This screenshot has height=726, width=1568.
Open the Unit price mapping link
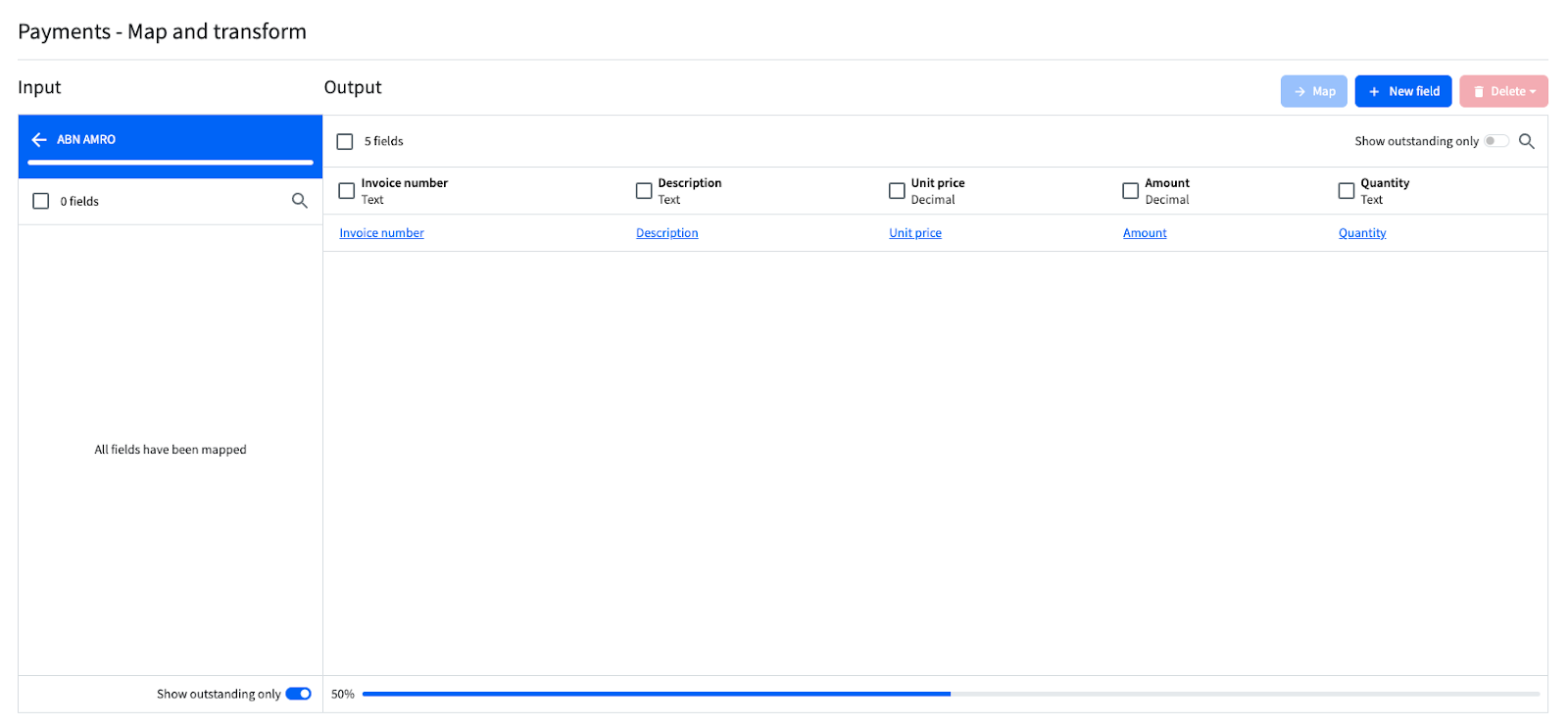pyautogui.click(x=915, y=233)
